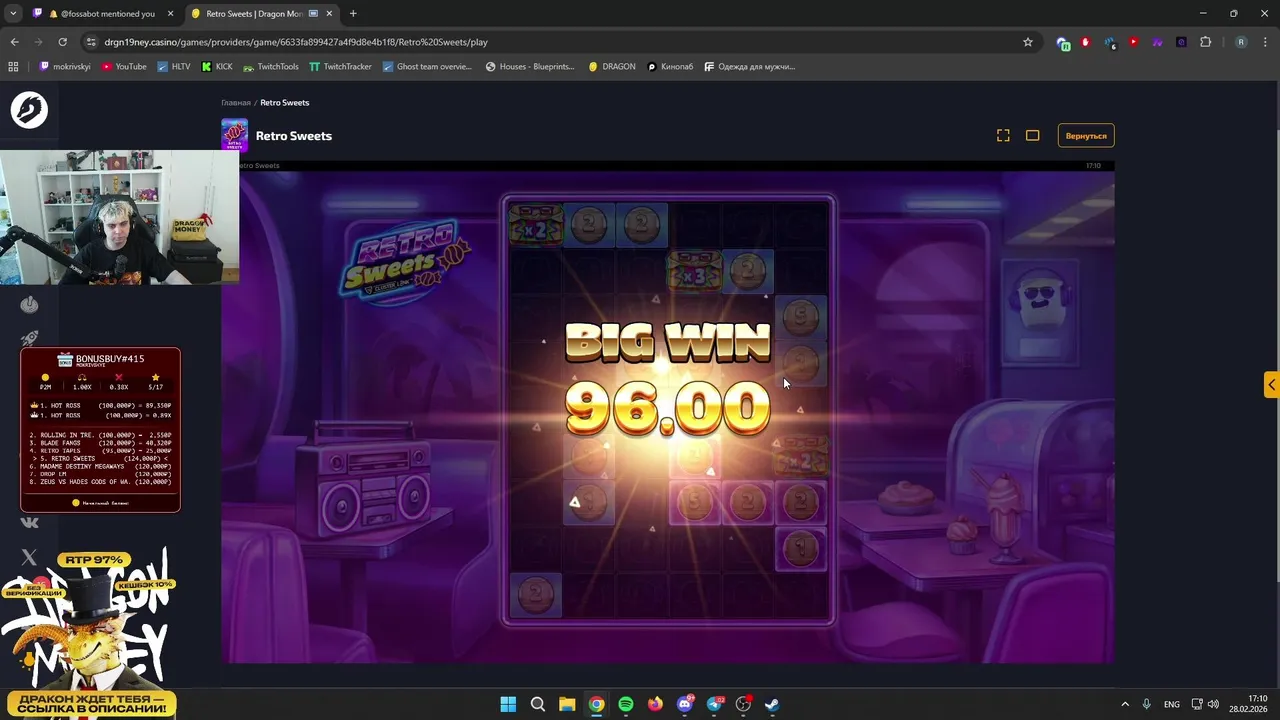Click the x3 multiplier symbol on the reels

tap(694, 272)
